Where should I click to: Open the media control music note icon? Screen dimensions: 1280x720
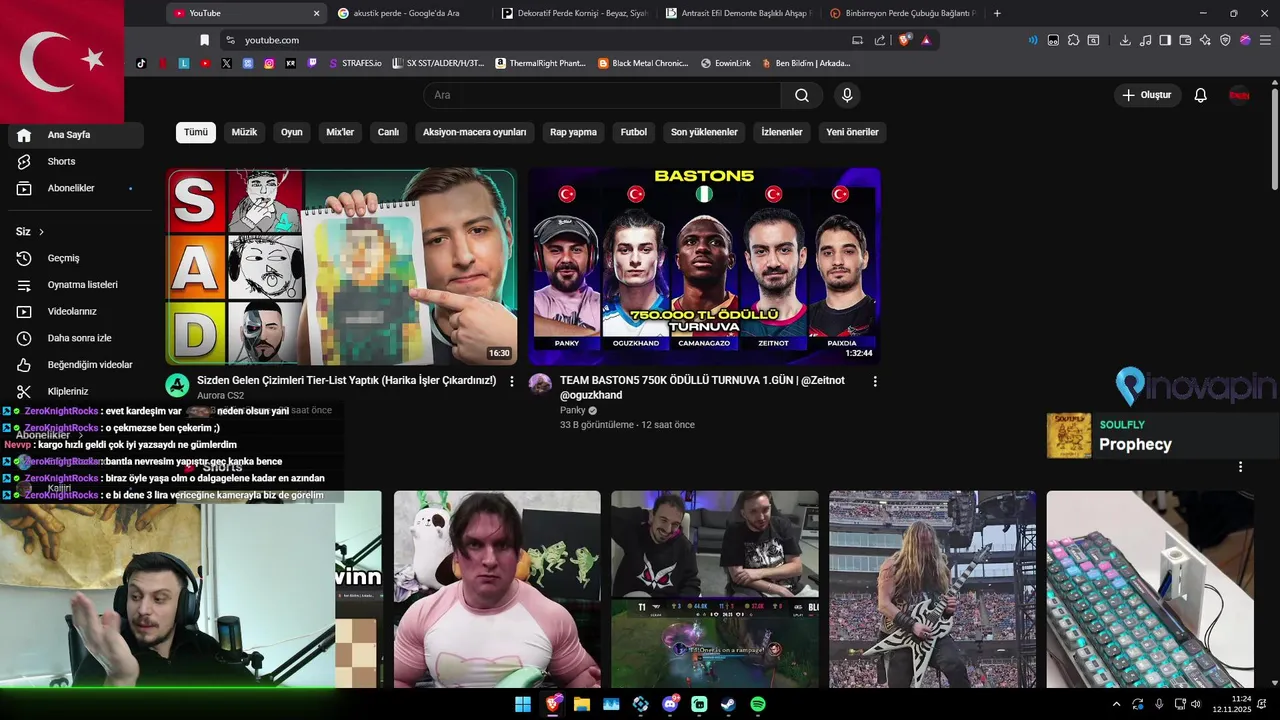point(1145,40)
